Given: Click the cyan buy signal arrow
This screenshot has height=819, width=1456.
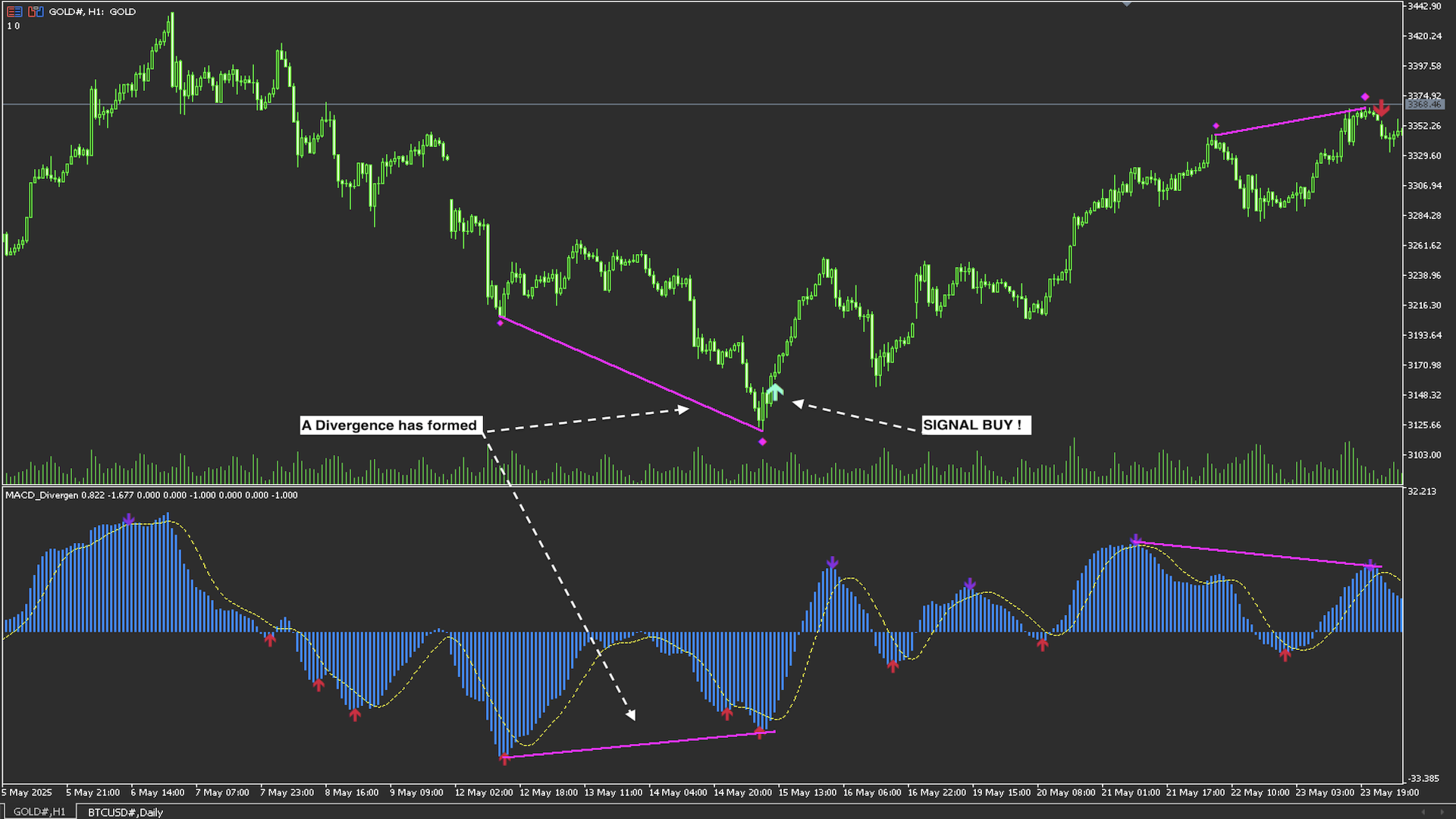Looking at the screenshot, I should [x=774, y=392].
